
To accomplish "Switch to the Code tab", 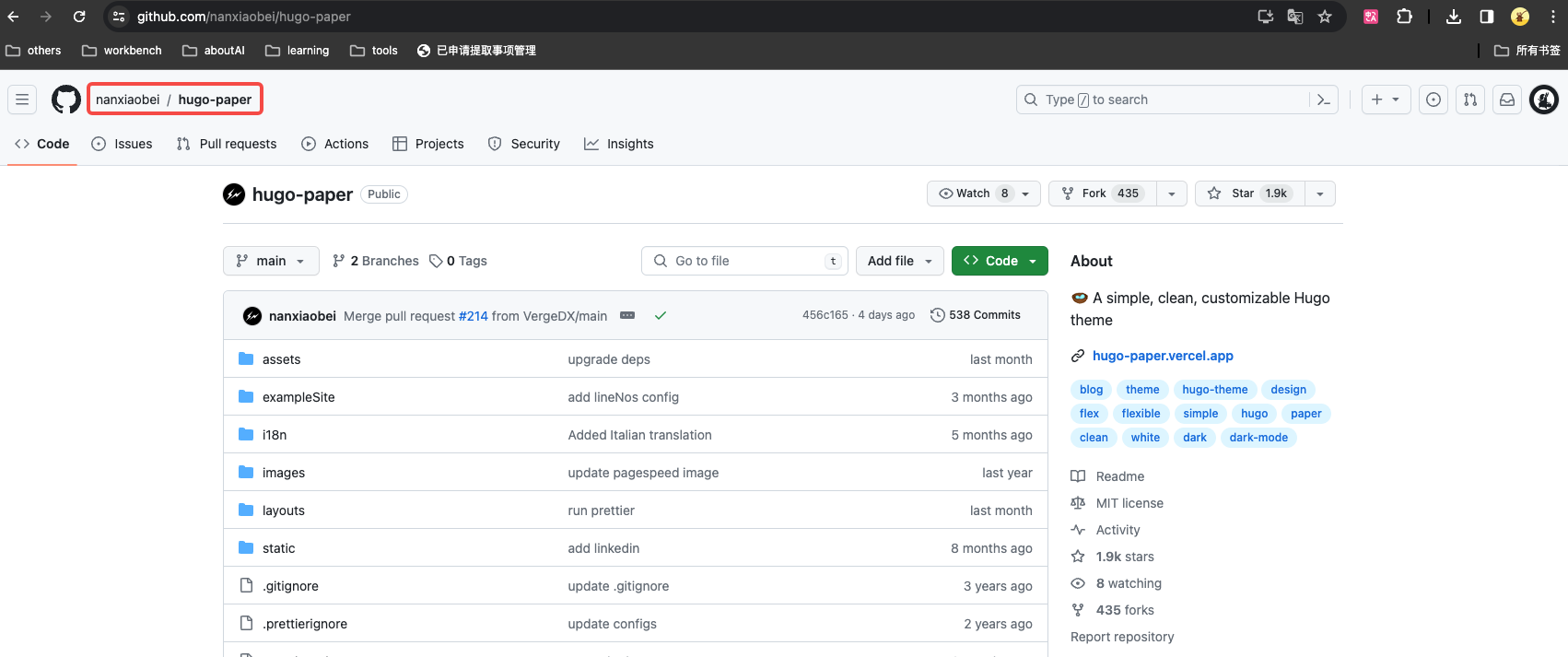I will point(42,144).
